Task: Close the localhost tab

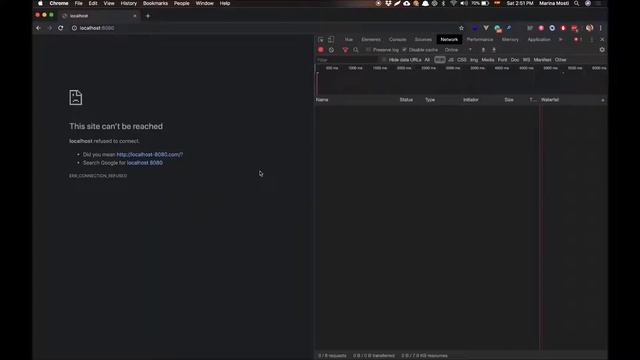Action: [135, 16]
